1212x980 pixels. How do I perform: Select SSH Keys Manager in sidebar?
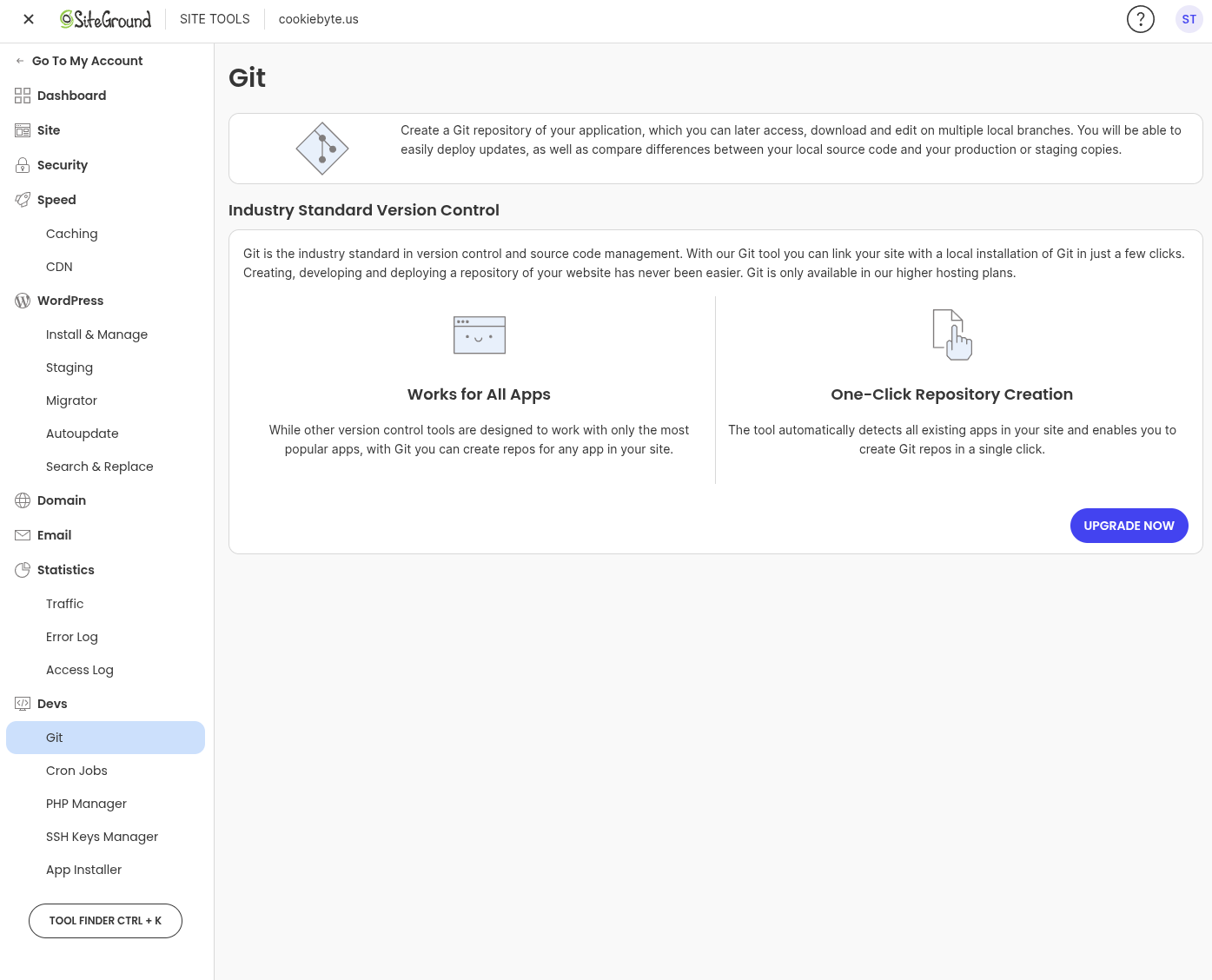[102, 837]
